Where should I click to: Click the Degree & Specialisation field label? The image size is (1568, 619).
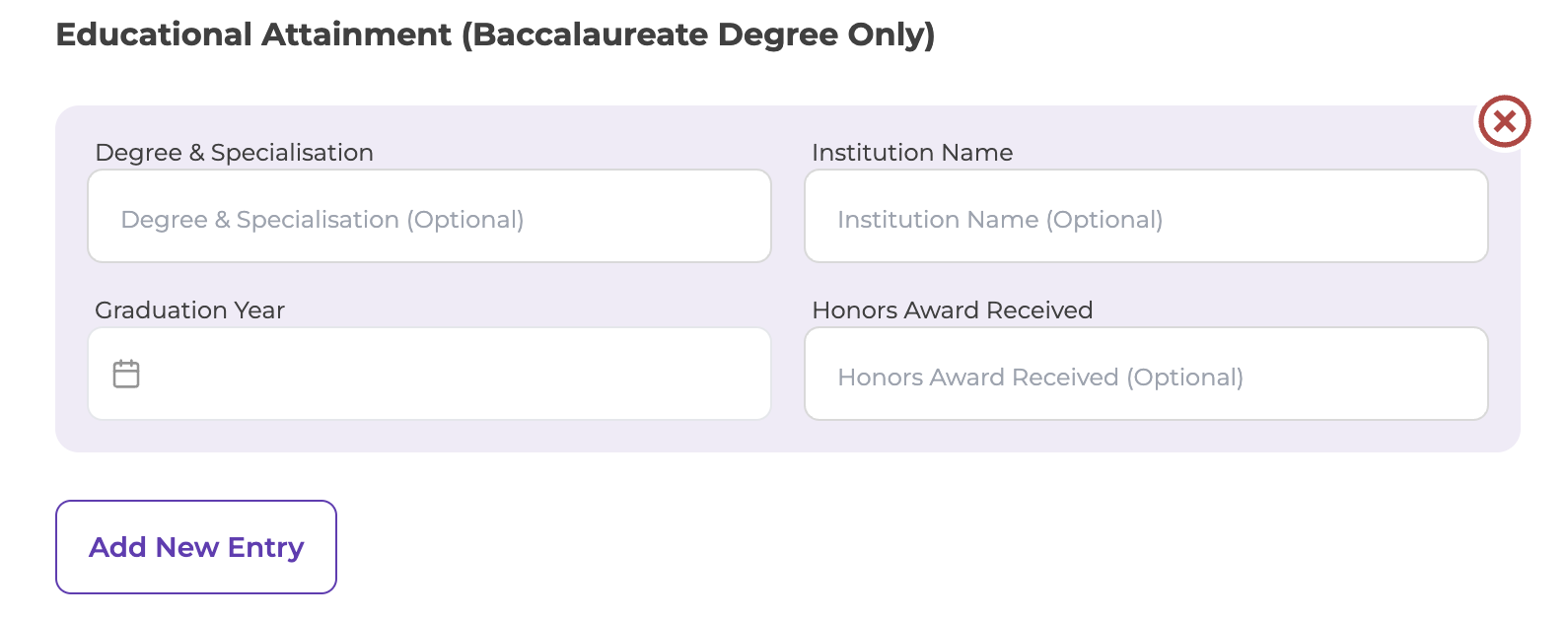234,153
